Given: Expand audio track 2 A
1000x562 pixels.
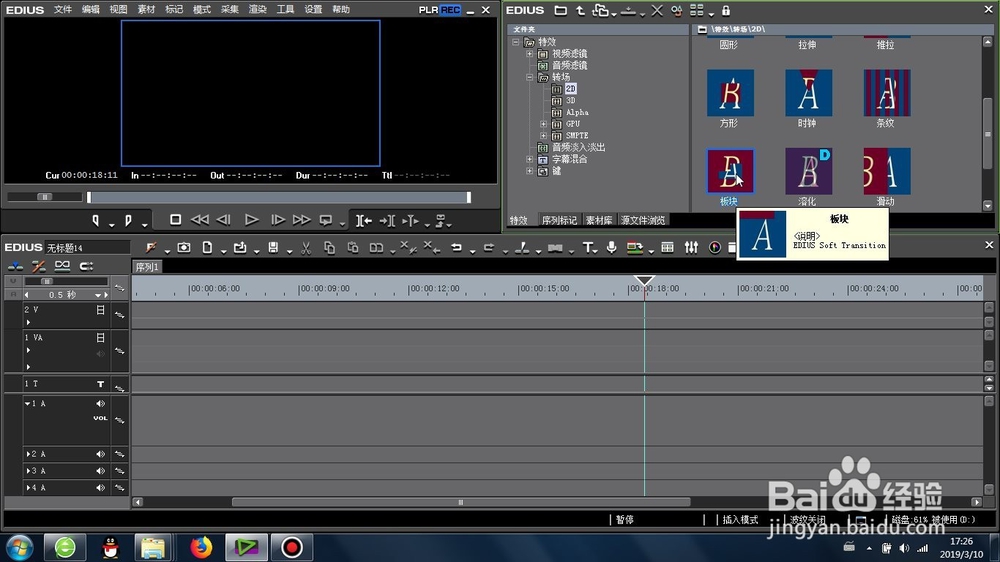Looking at the screenshot, I should [27, 454].
